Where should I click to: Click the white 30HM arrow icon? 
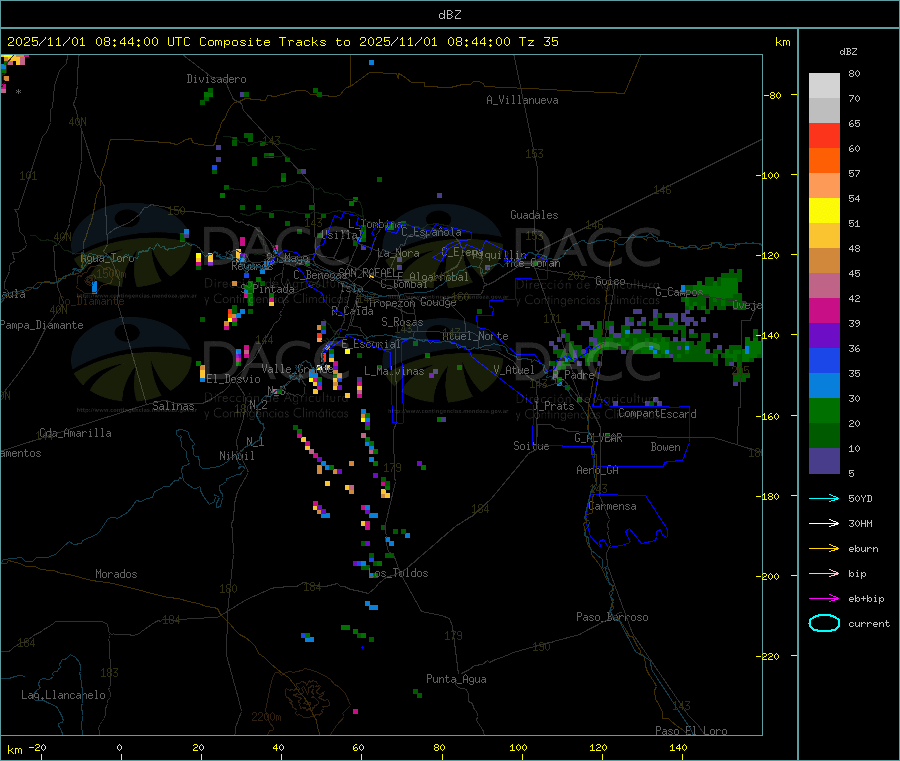(x=824, y=523)
